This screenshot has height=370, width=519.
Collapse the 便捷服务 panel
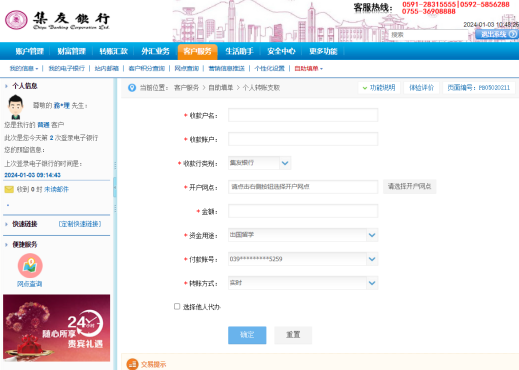pos(6,245)
